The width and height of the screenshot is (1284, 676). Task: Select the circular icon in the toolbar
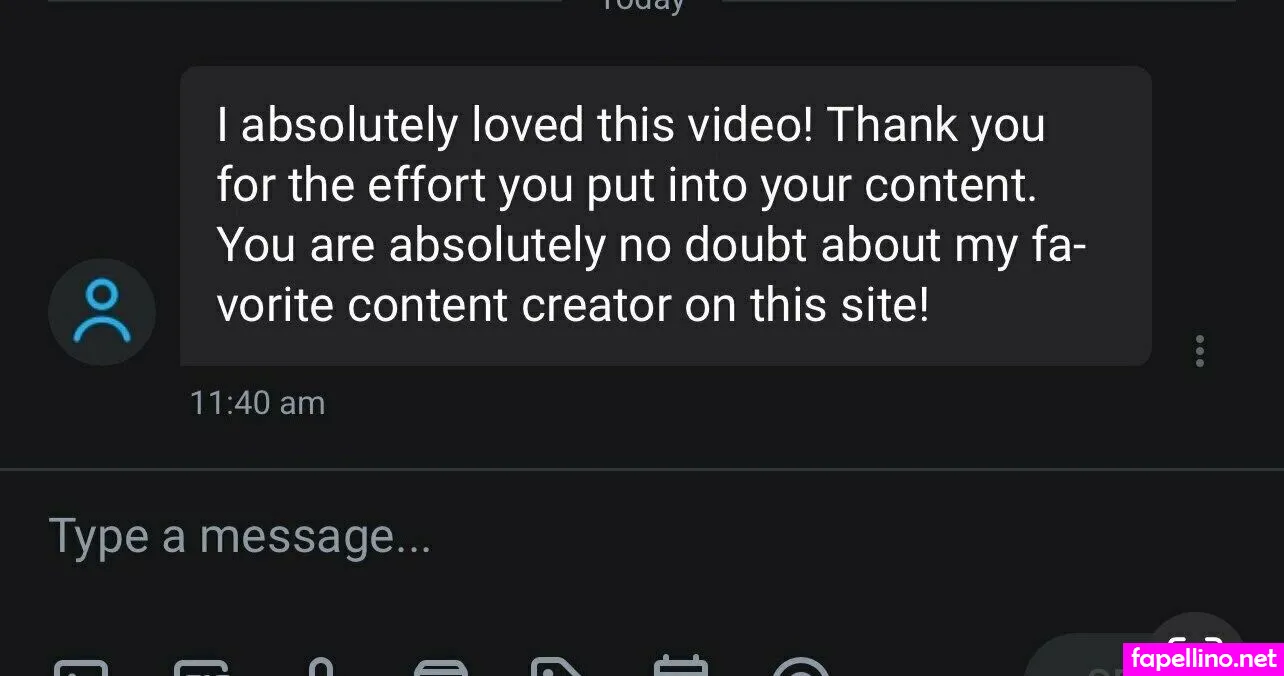coord(800,667)
